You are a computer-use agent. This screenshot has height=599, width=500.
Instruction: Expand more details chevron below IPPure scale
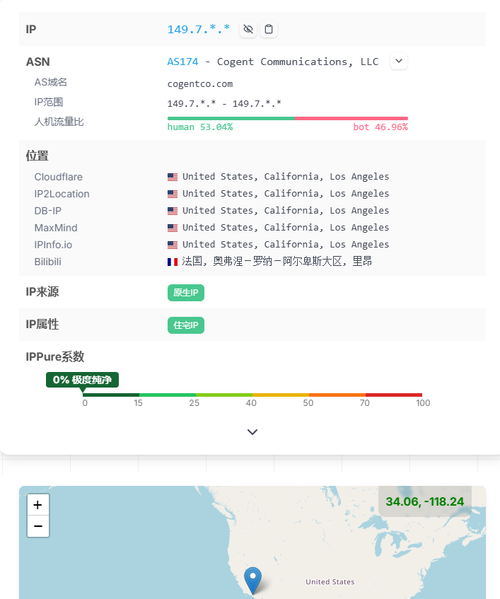point(252,432)
